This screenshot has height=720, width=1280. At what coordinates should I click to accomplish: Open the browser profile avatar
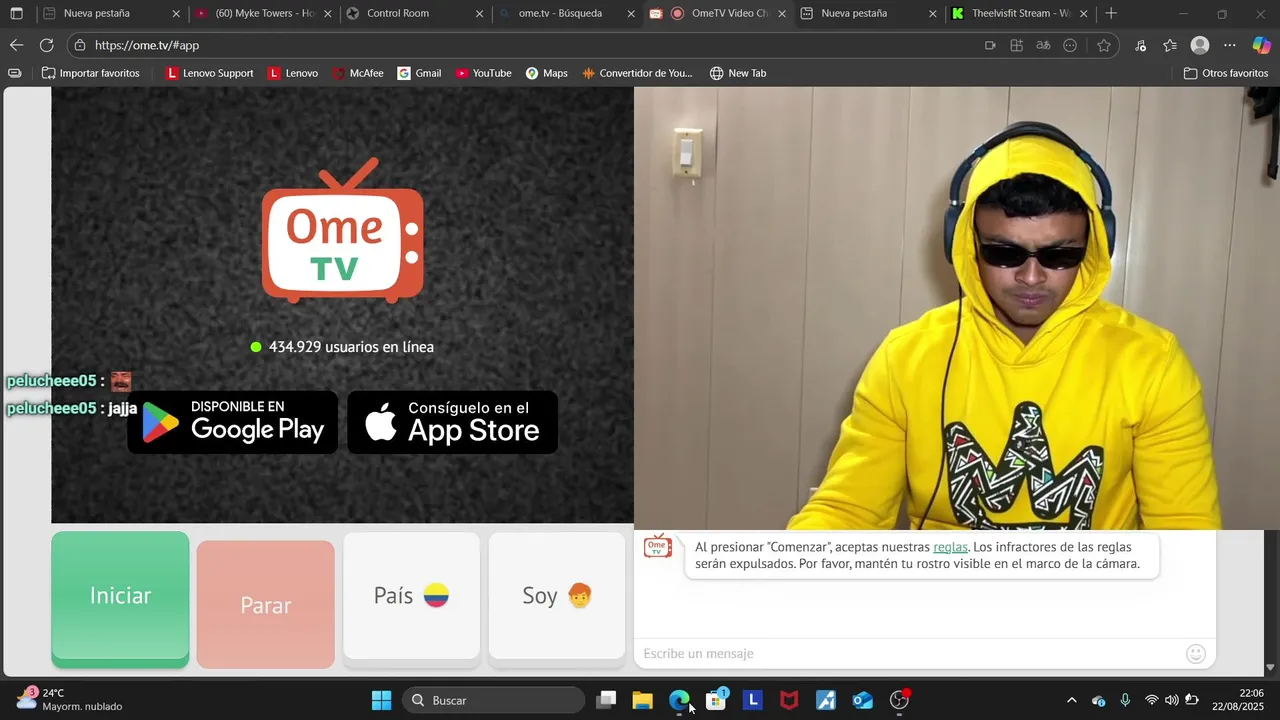pos(1200,45)
